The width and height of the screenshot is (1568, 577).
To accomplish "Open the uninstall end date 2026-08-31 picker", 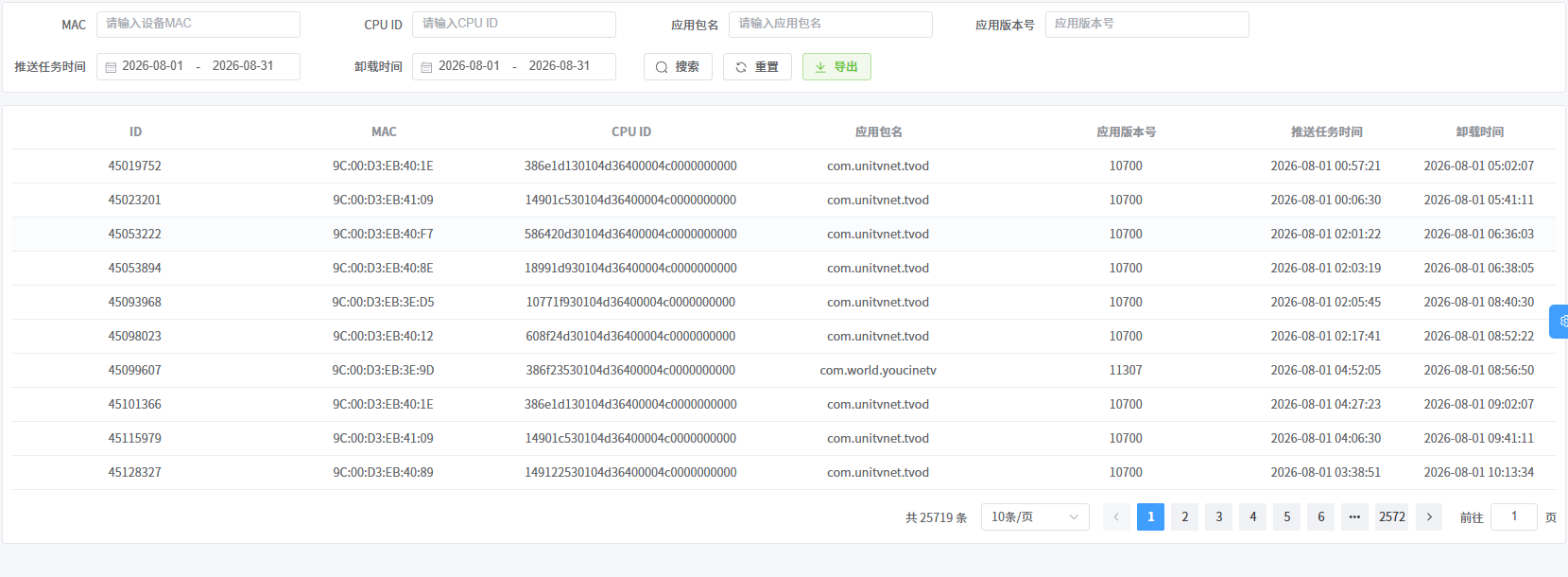I will point(560,66).
